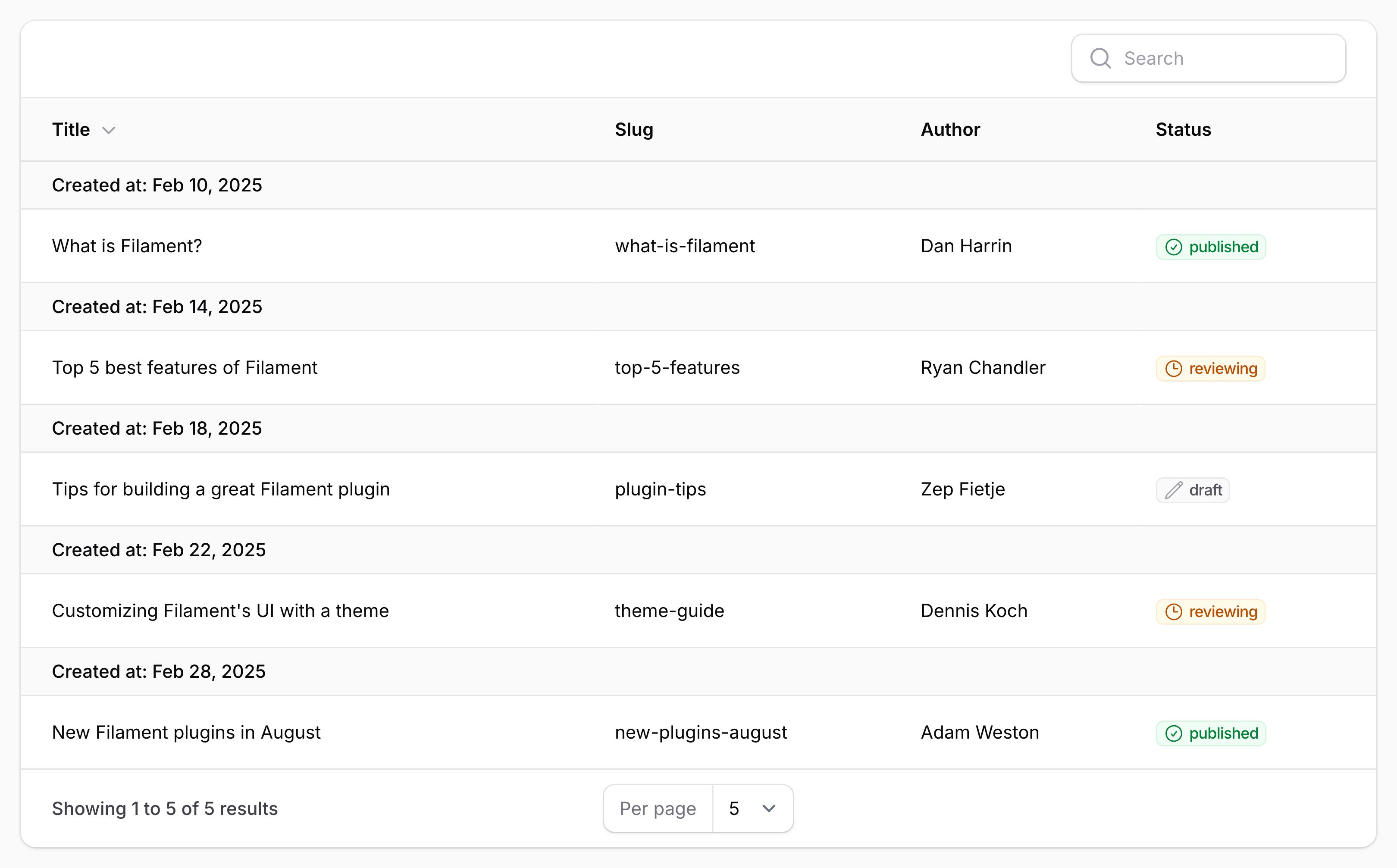Image resolution: width=1397 pixels, height=868 pixels.
Task: Click the reviewing badge in Ryan Chandler's row
Action: click(x=1210, y=369)
